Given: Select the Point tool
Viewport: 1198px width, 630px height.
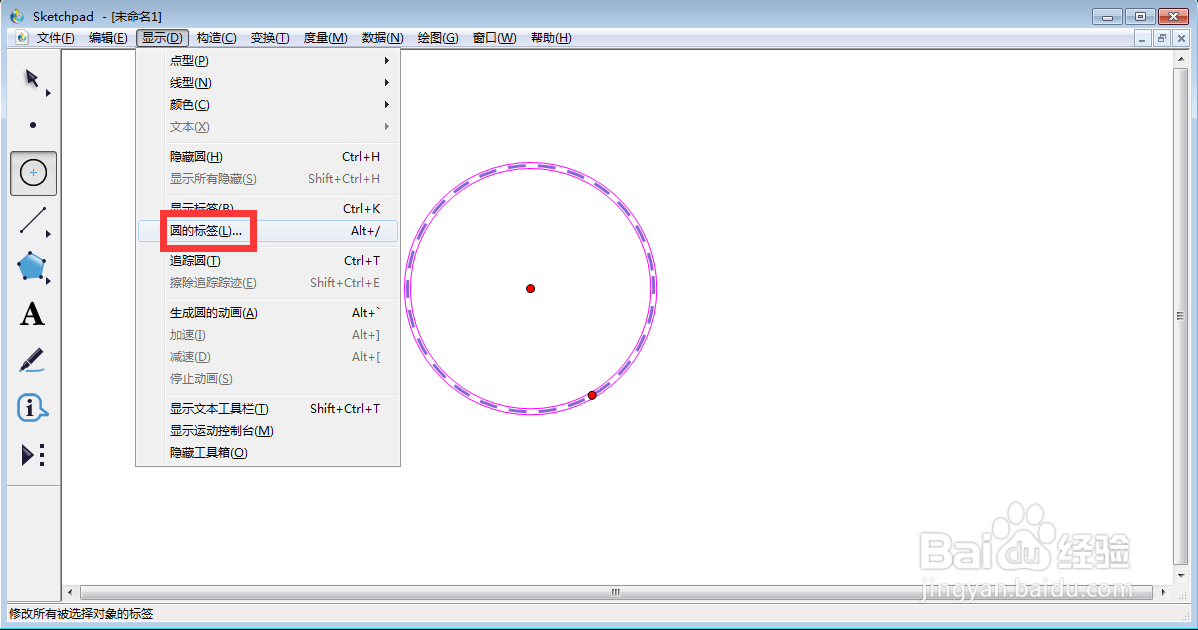Looking at the screenshot, I should point(33,125).
